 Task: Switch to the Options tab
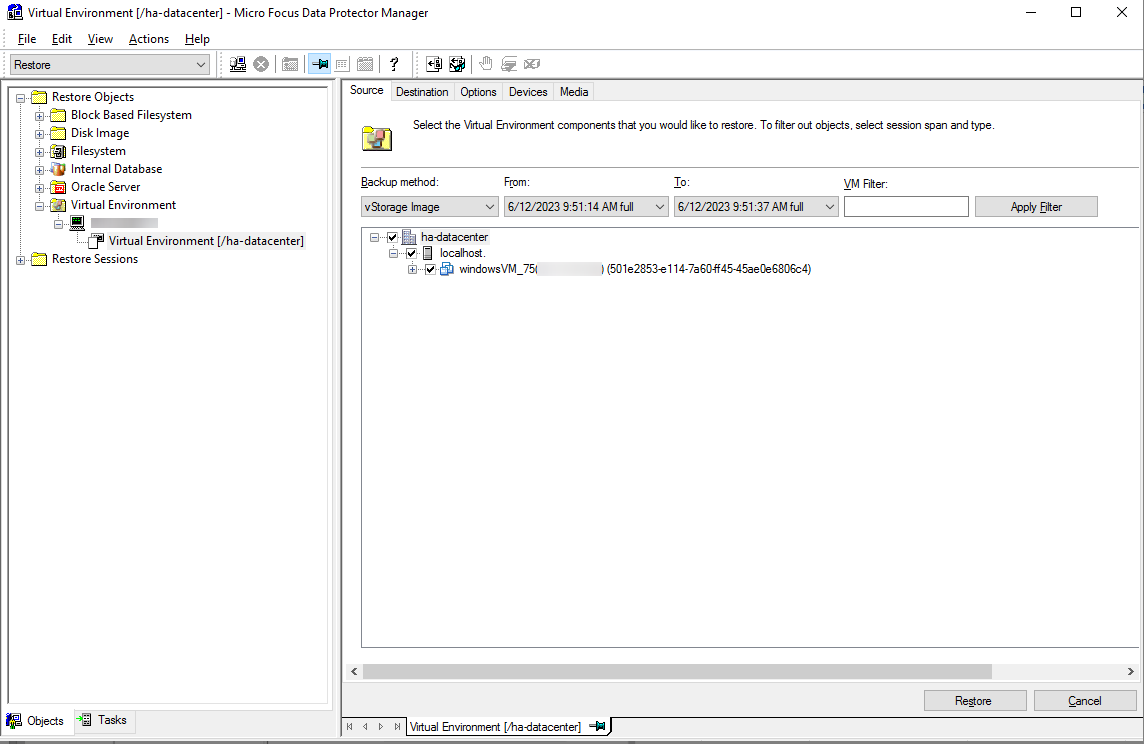point(478,91)
